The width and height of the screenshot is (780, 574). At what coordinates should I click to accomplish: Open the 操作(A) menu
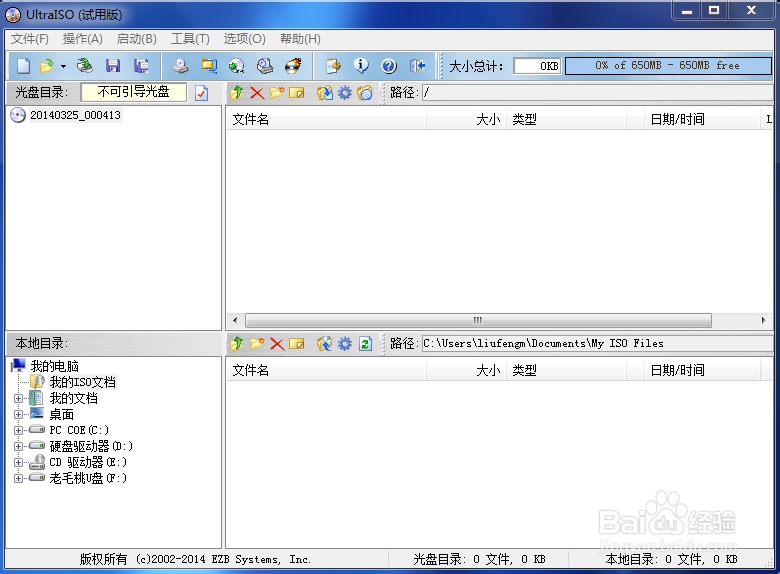click(x=83, y=39)
